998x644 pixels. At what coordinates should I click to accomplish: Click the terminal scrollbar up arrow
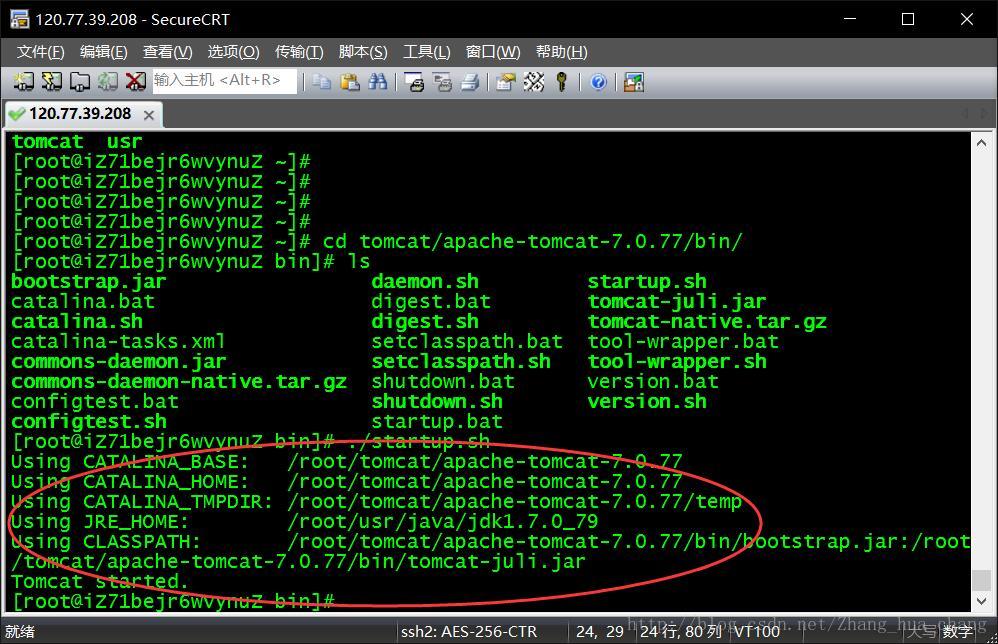(x=981, y=143)
